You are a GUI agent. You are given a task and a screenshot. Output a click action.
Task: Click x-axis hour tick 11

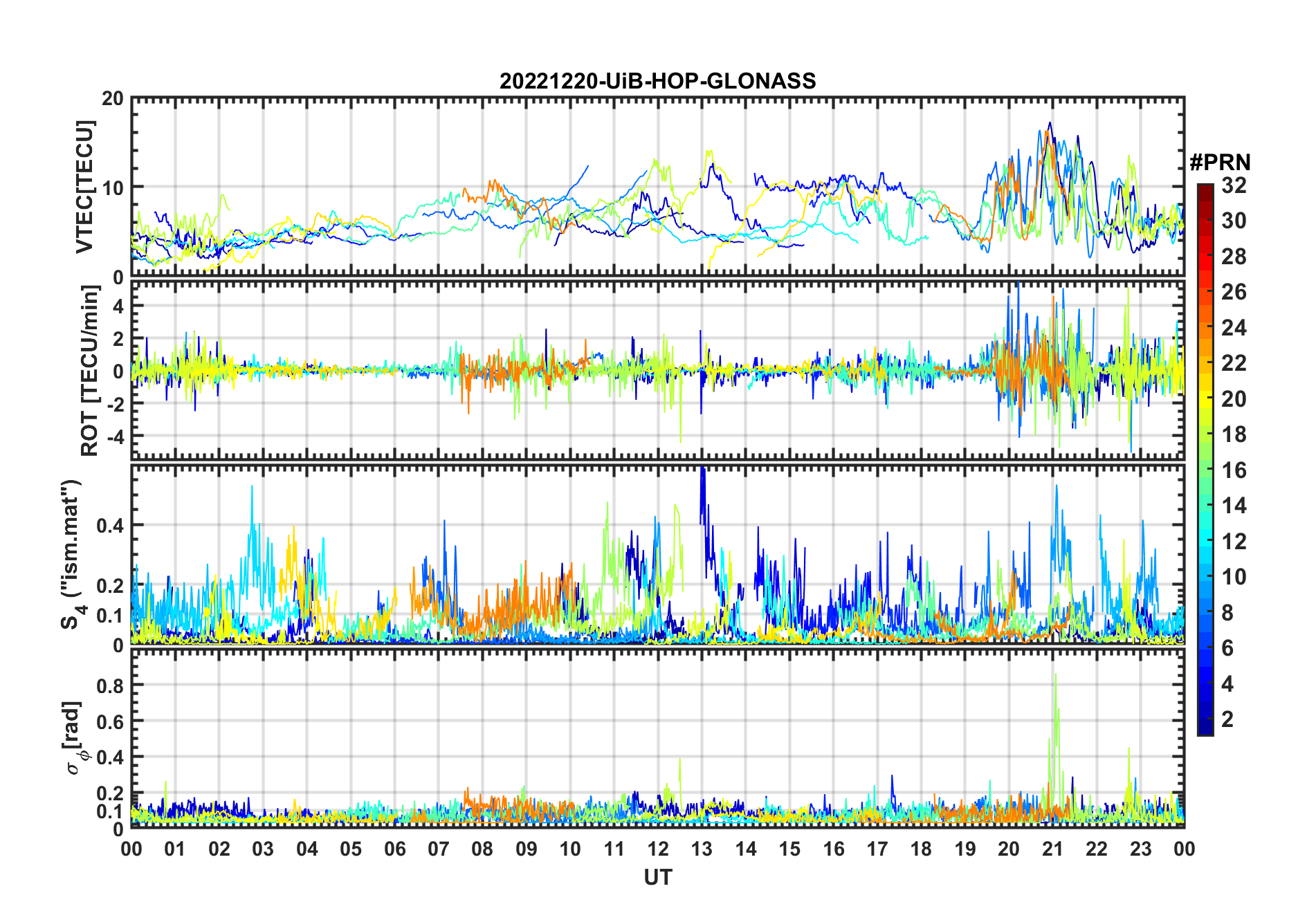point(614,849)
